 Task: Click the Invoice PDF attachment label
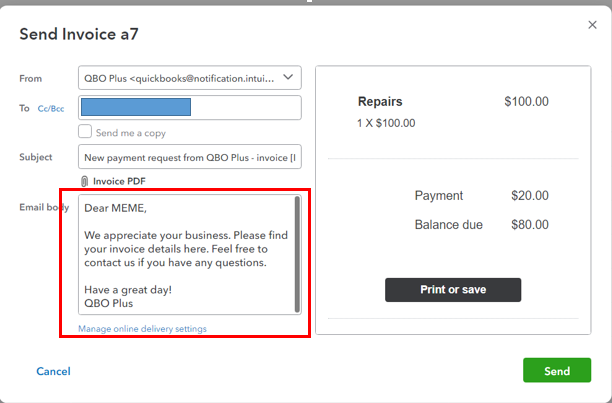pos(119,181)
